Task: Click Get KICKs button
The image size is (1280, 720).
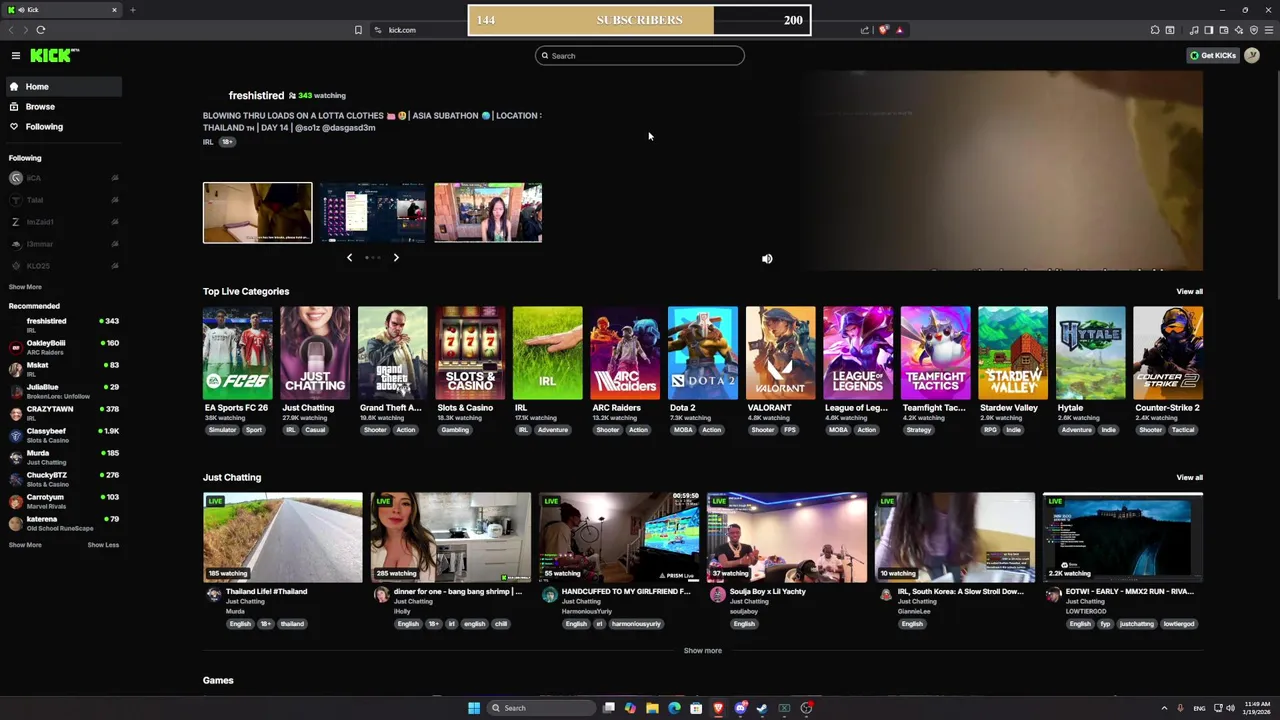Action: pos(1213,55)
